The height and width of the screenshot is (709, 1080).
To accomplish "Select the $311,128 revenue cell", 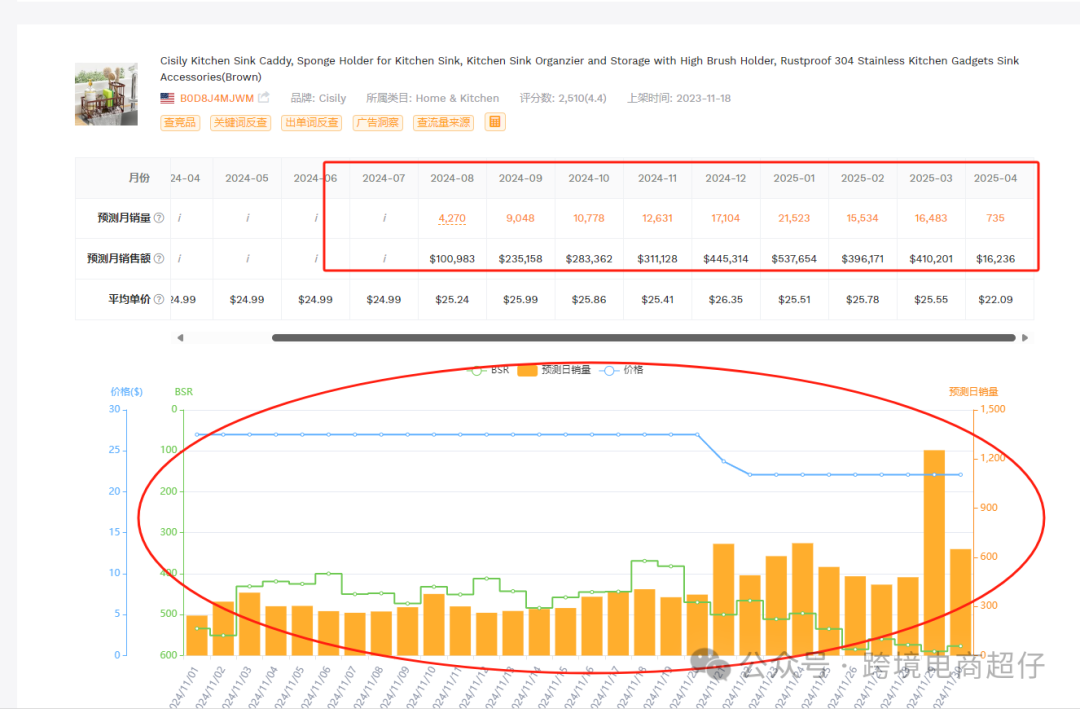I will click(657, 259).
